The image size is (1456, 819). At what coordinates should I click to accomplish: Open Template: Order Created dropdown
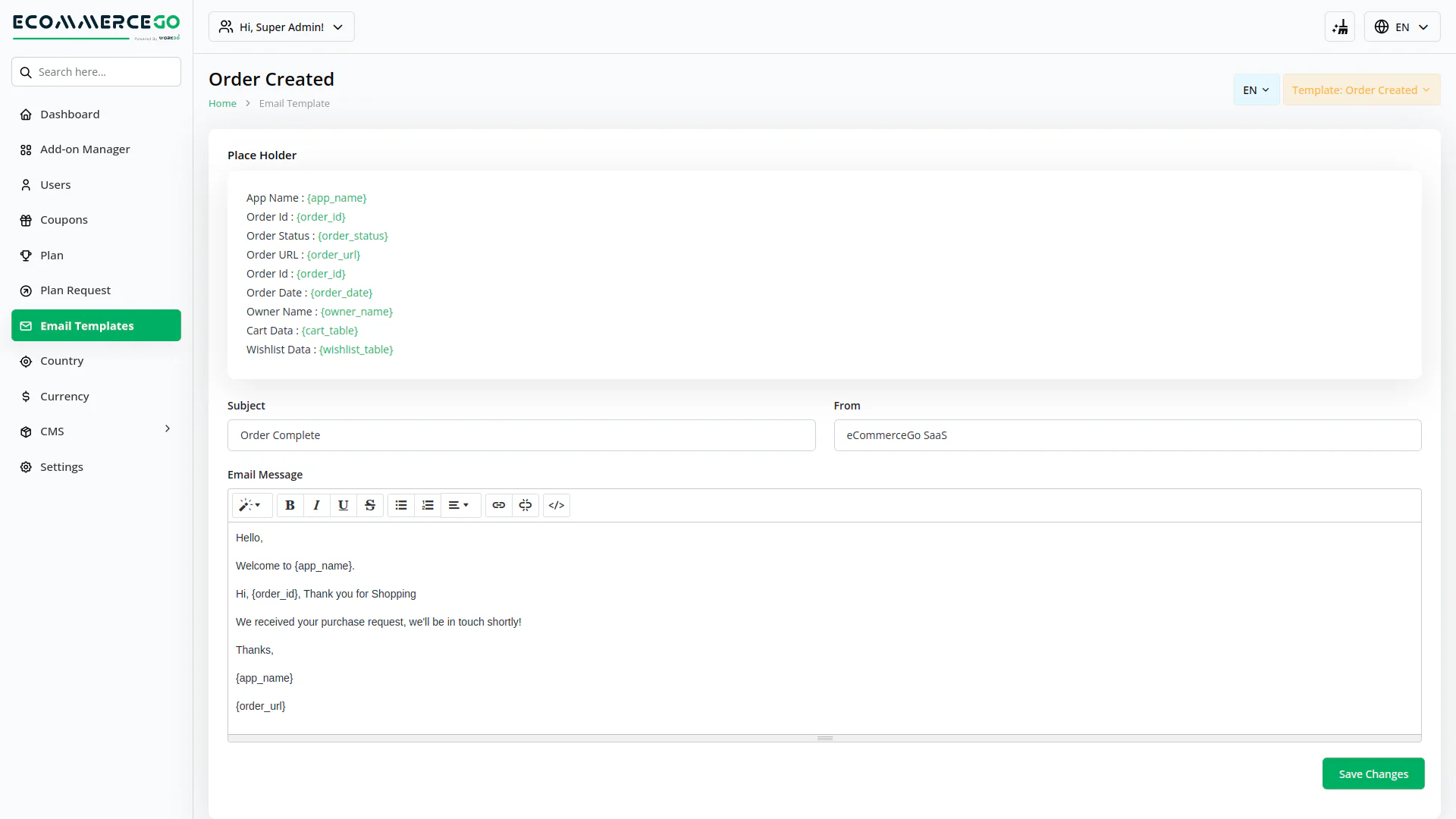1361,90
